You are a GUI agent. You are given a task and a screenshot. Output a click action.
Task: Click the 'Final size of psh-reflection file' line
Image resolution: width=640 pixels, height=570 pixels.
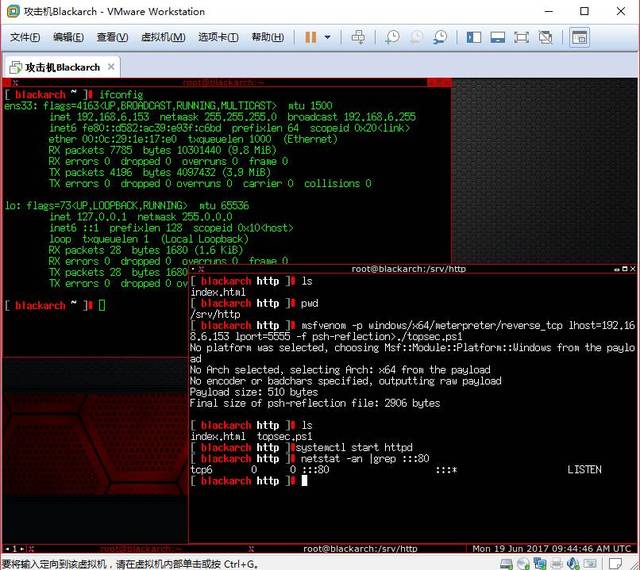315,403
